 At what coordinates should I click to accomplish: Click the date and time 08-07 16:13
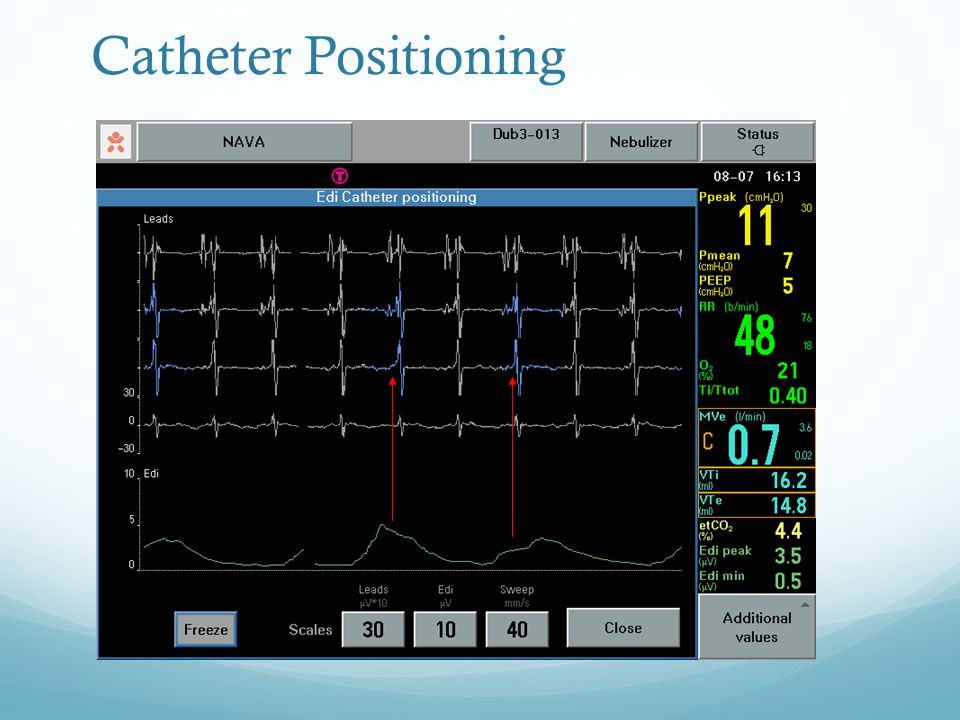pyautogui.click(x=757, y=177)
